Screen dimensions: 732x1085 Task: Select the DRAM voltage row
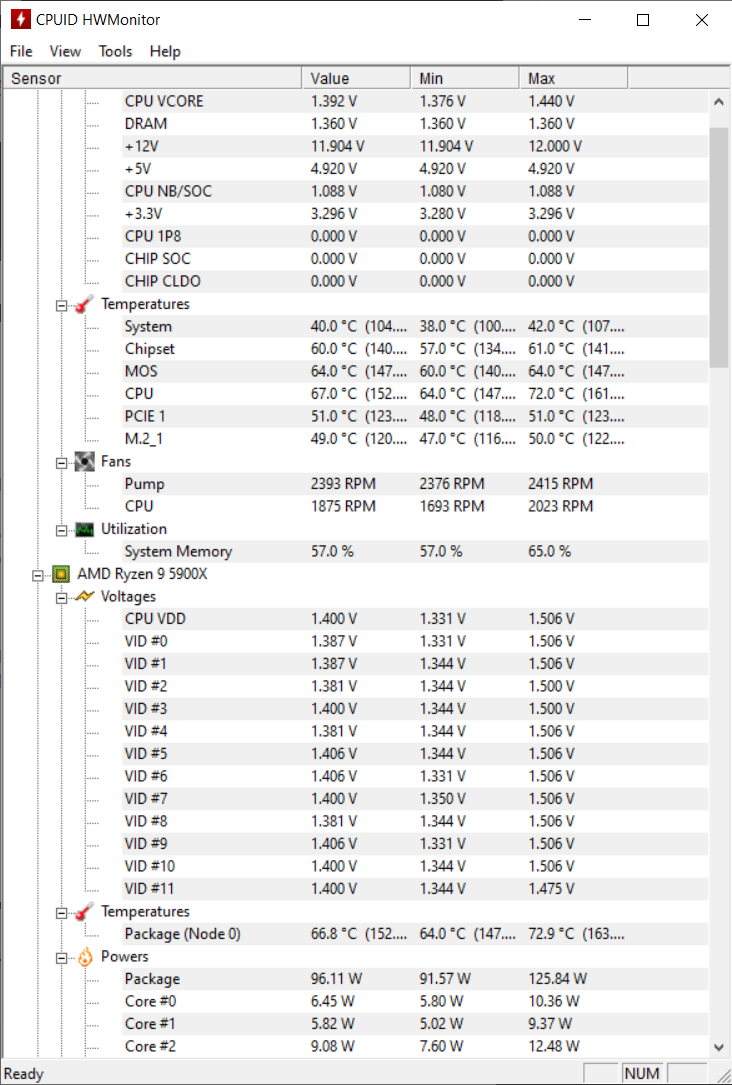coord(414,124)
